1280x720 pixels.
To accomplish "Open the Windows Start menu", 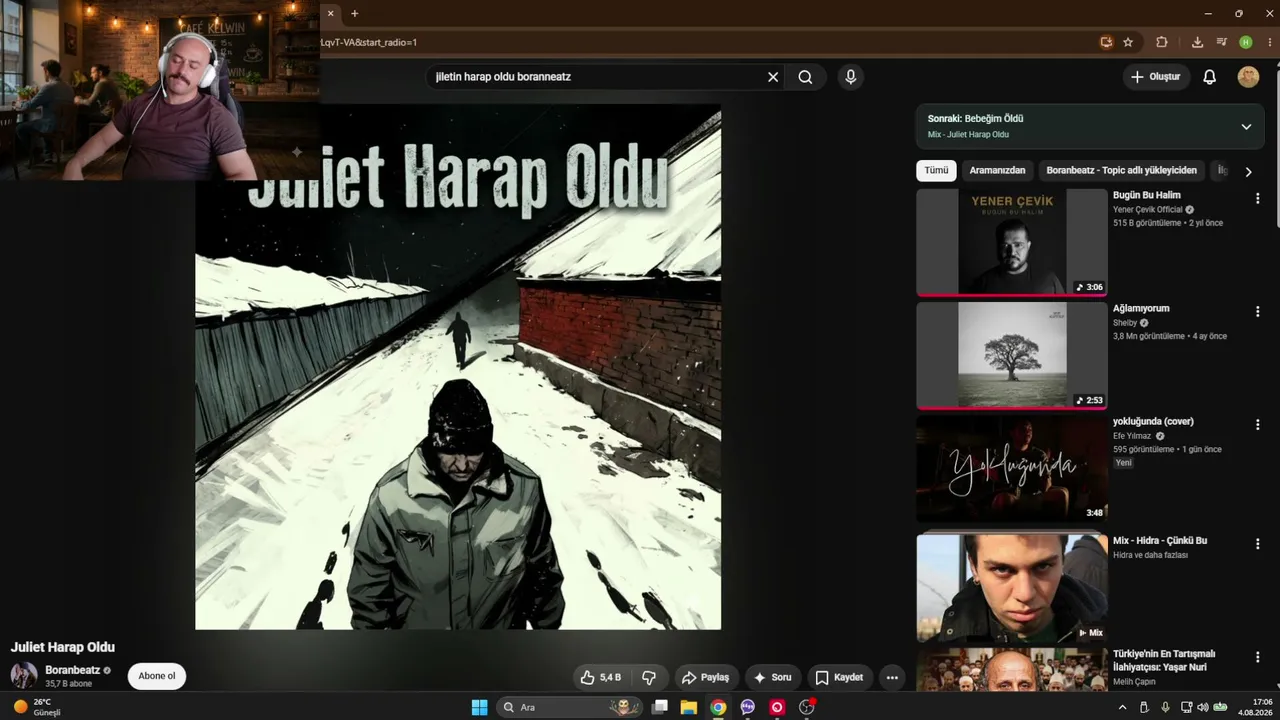I will (x=480, y=707).
